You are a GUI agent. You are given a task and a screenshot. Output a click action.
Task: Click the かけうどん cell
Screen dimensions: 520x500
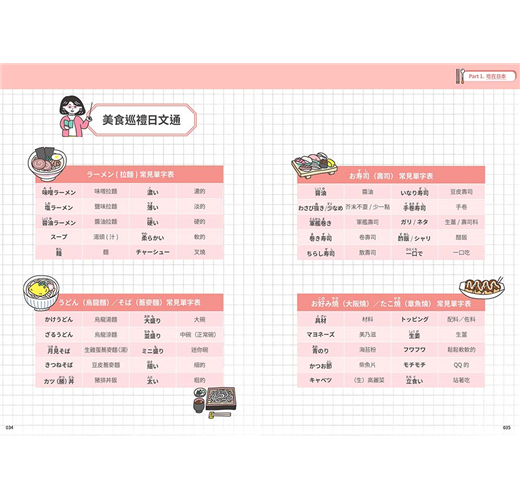pyautogui.click(x=59, y=319)
